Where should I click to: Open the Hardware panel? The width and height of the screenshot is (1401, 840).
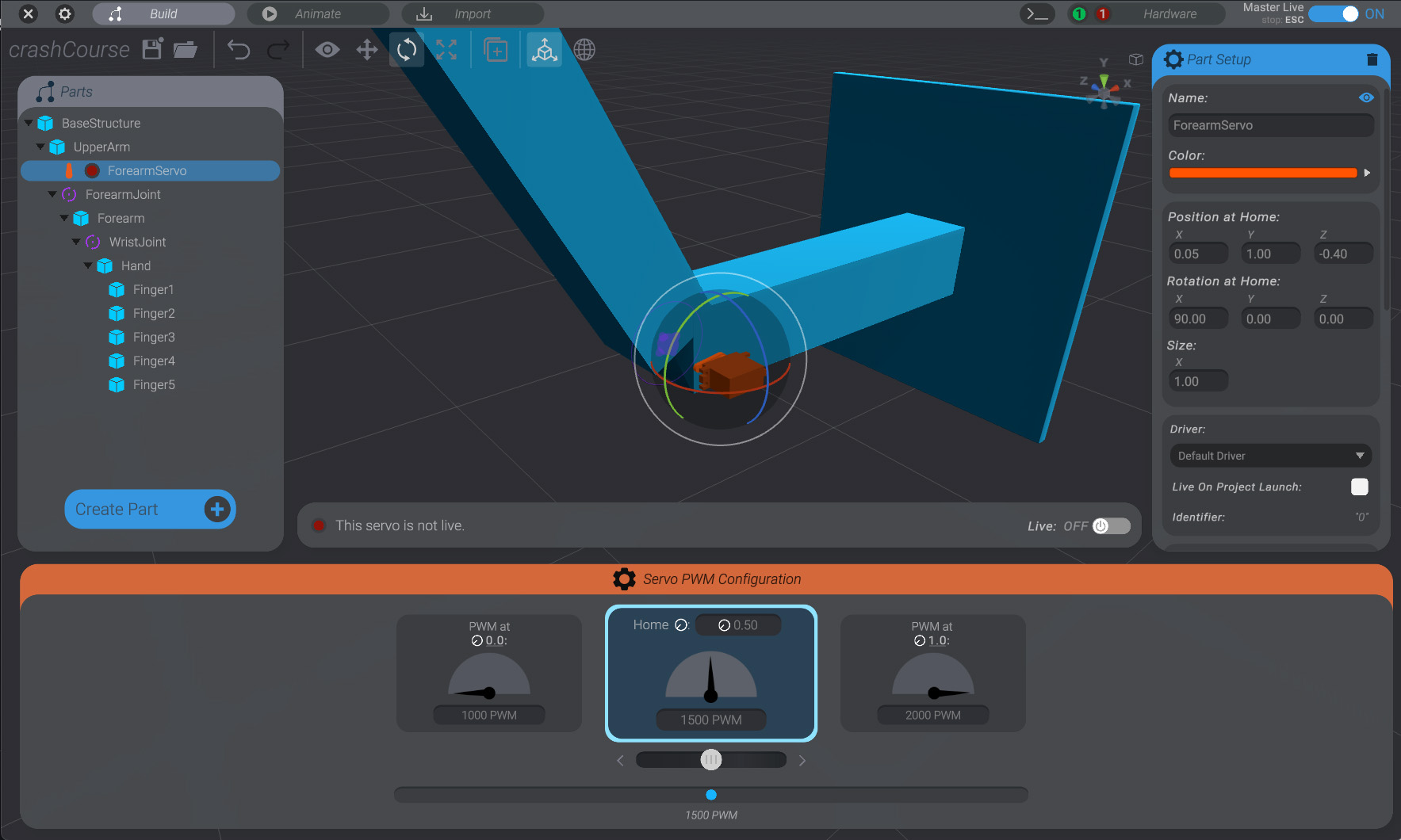click(1171, 13)
